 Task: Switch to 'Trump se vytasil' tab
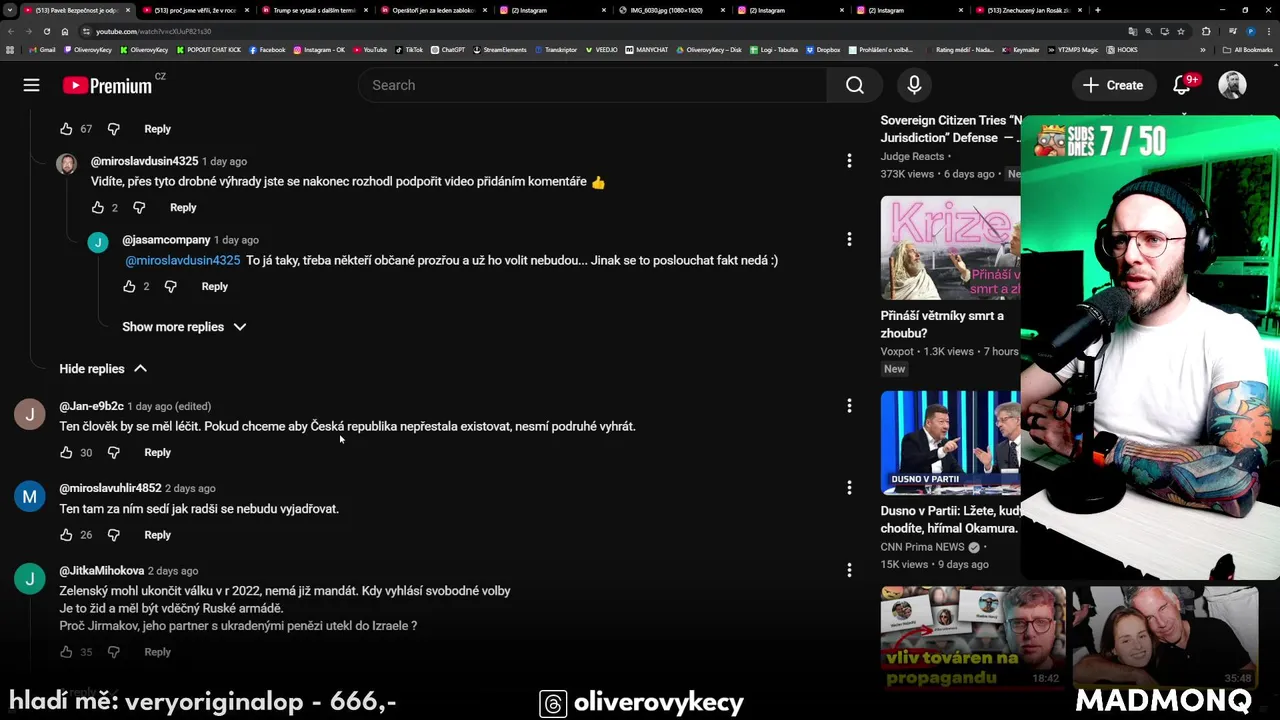[x=313, y=10]
